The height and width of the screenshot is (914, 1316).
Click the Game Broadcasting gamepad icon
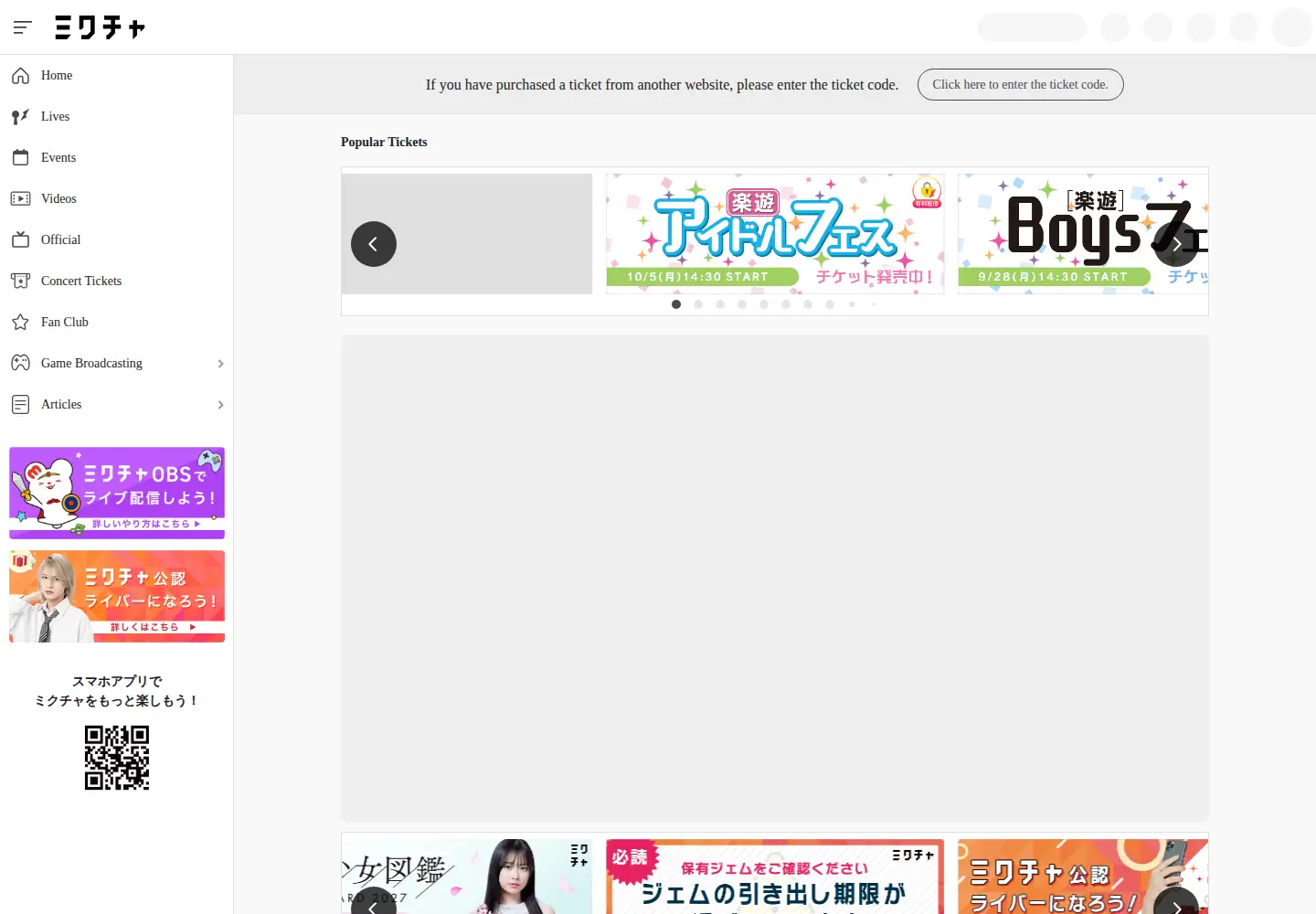click(20, 364)
